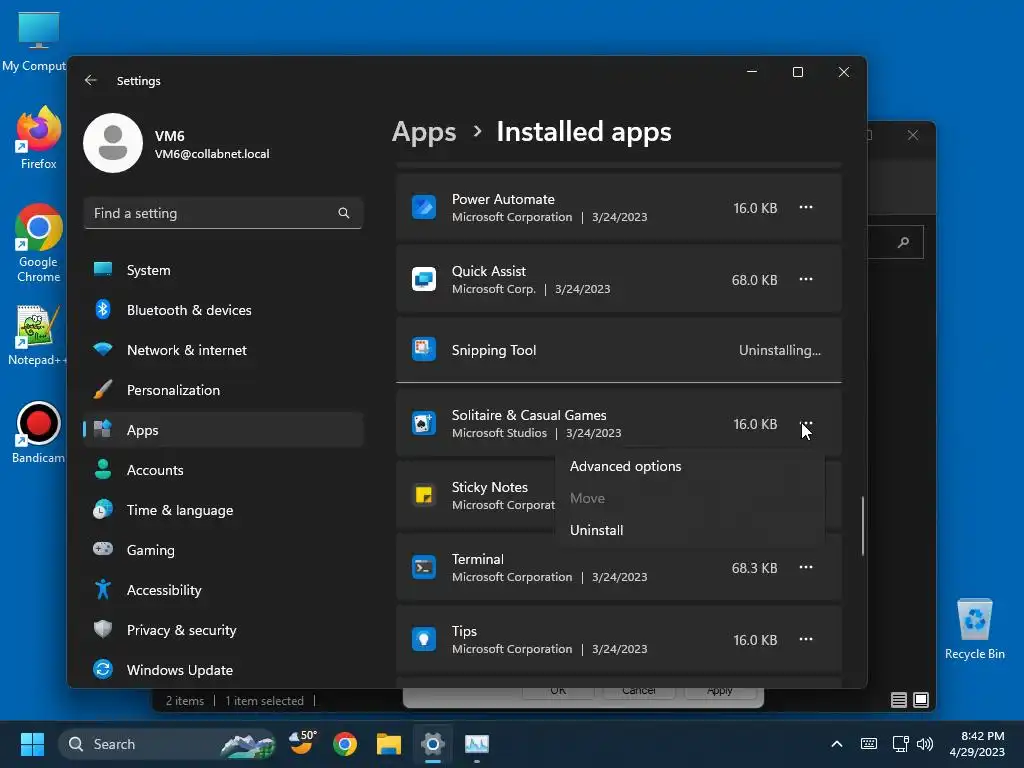Image resolution: width=1024 pixels, height=768 pixels.
Task: Open Privacy & security settings
Action: pos(223,630)
